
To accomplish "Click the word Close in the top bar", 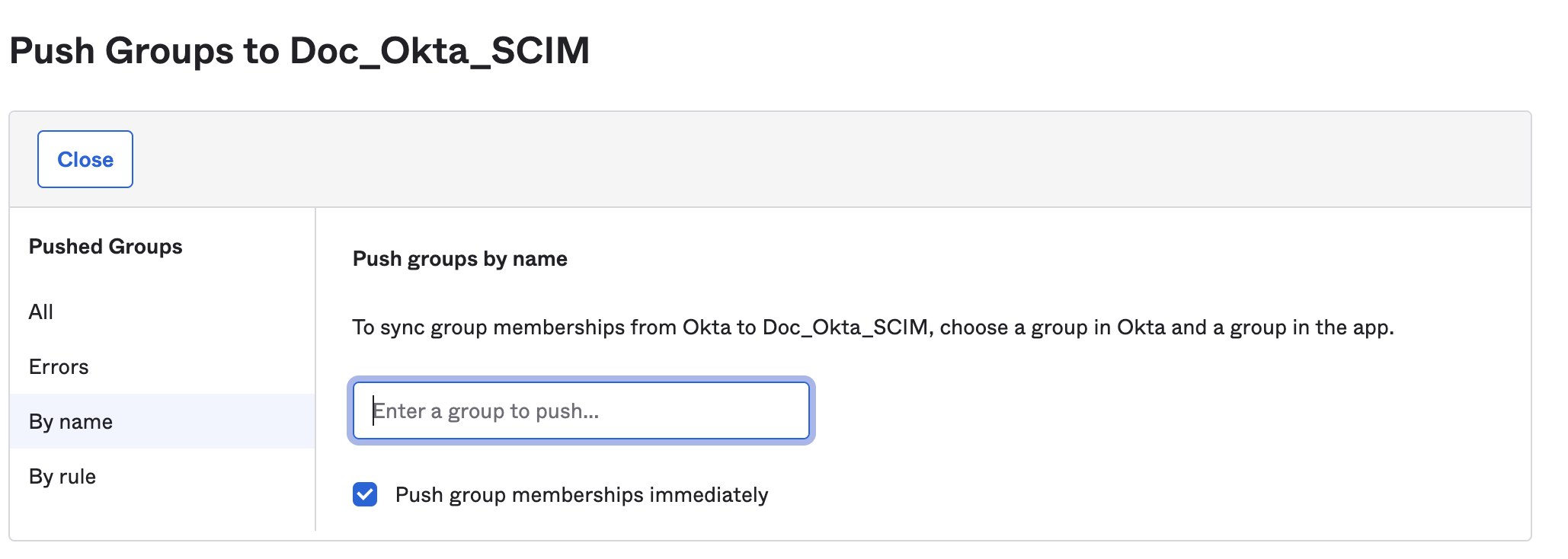I will coord(85,159).
